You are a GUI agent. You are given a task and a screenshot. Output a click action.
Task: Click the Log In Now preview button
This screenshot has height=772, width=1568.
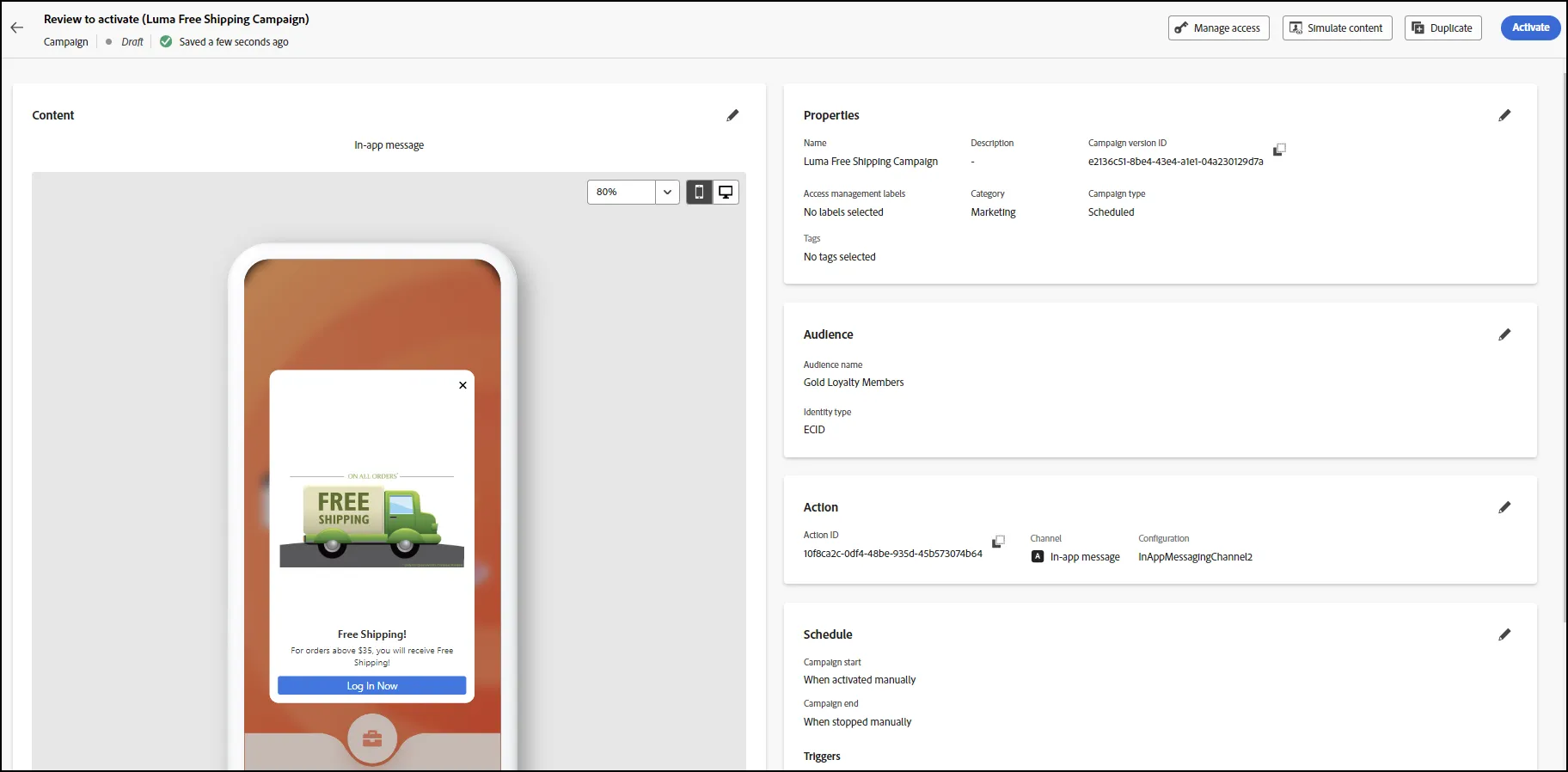pyautogui.click(x=371, y=685)
